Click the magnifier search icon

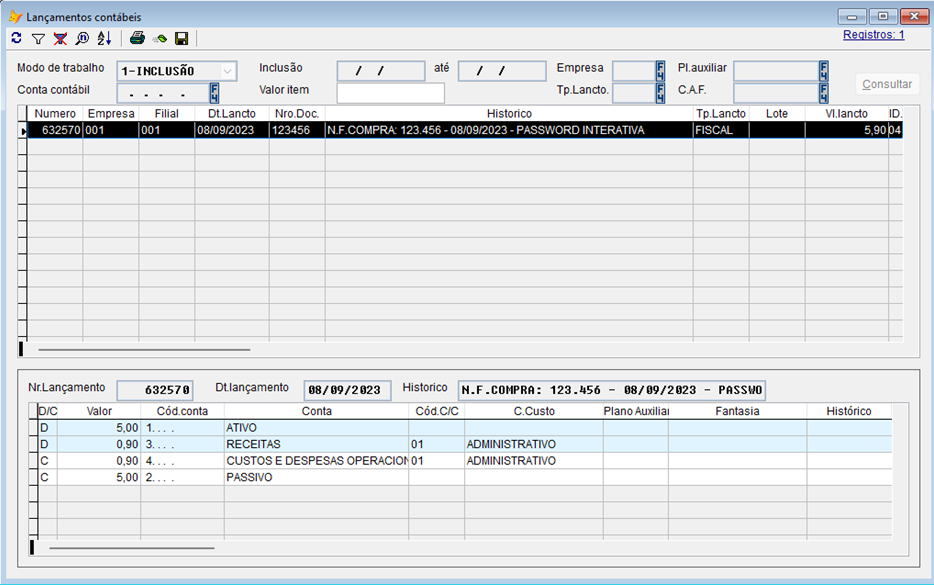click(82, 38)
